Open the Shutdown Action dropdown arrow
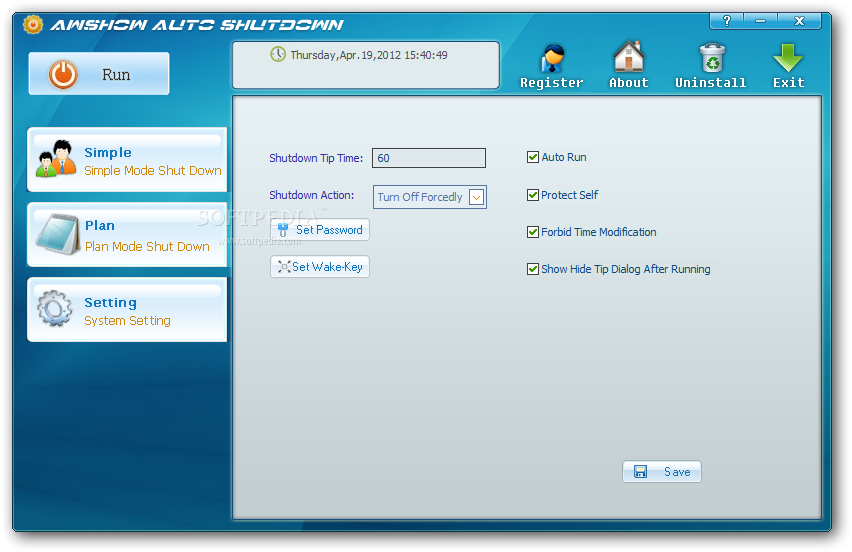Screen dimensions: 852x552 click(477, 197)
